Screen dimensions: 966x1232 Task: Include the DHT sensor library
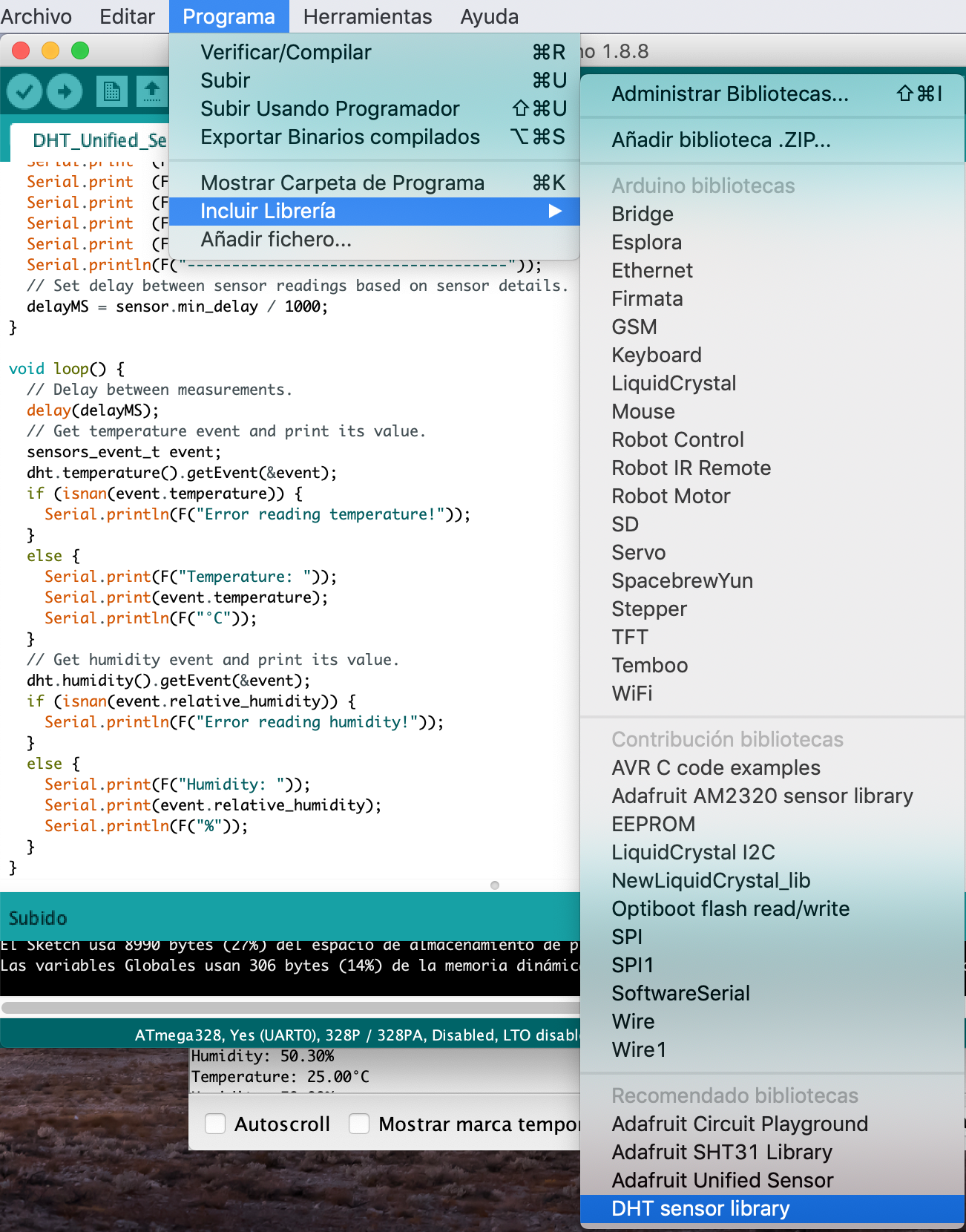pyautogui.click(x=773, y=1209)
